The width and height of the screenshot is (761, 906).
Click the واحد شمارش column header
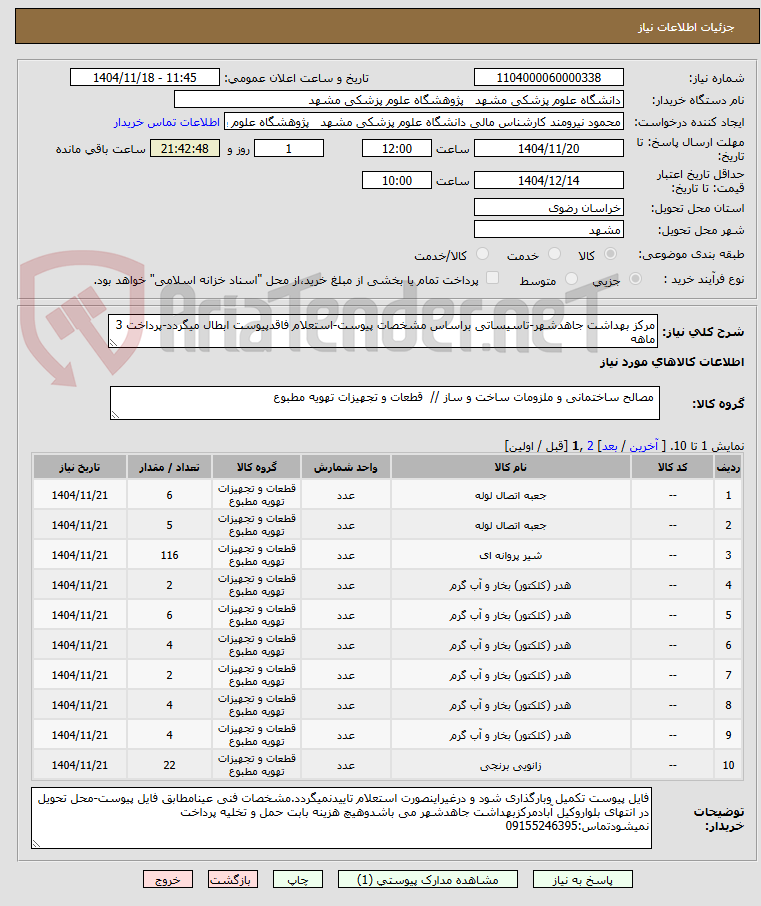[346, 467]
